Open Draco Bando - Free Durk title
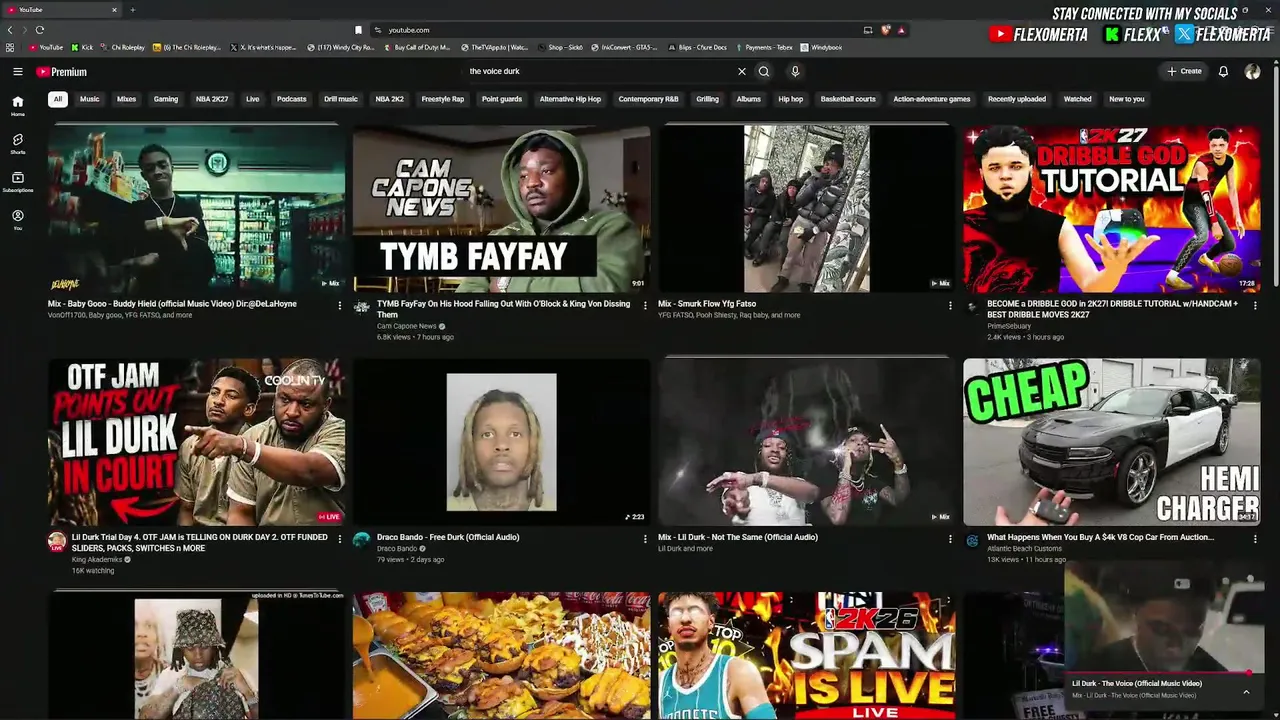The image size is (1280, 720). click(448, 537)
